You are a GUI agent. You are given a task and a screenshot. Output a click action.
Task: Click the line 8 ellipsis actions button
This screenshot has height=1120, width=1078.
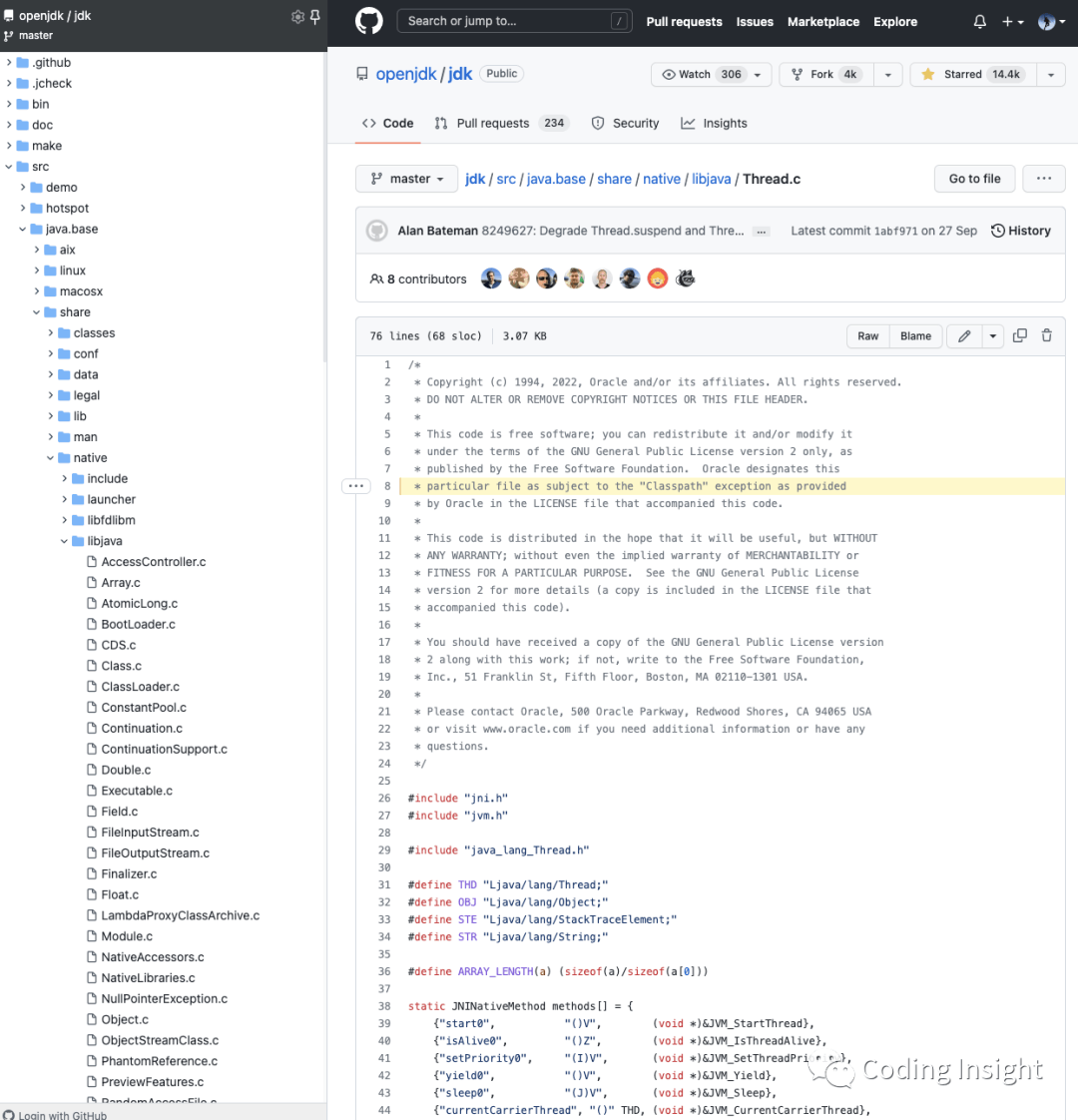tap(355, 486)
